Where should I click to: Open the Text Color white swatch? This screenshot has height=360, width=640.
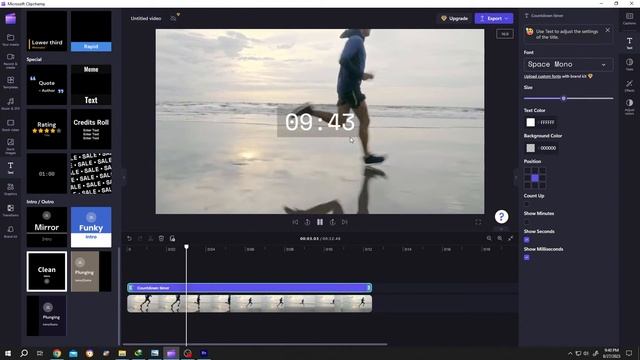click(530, 122)
